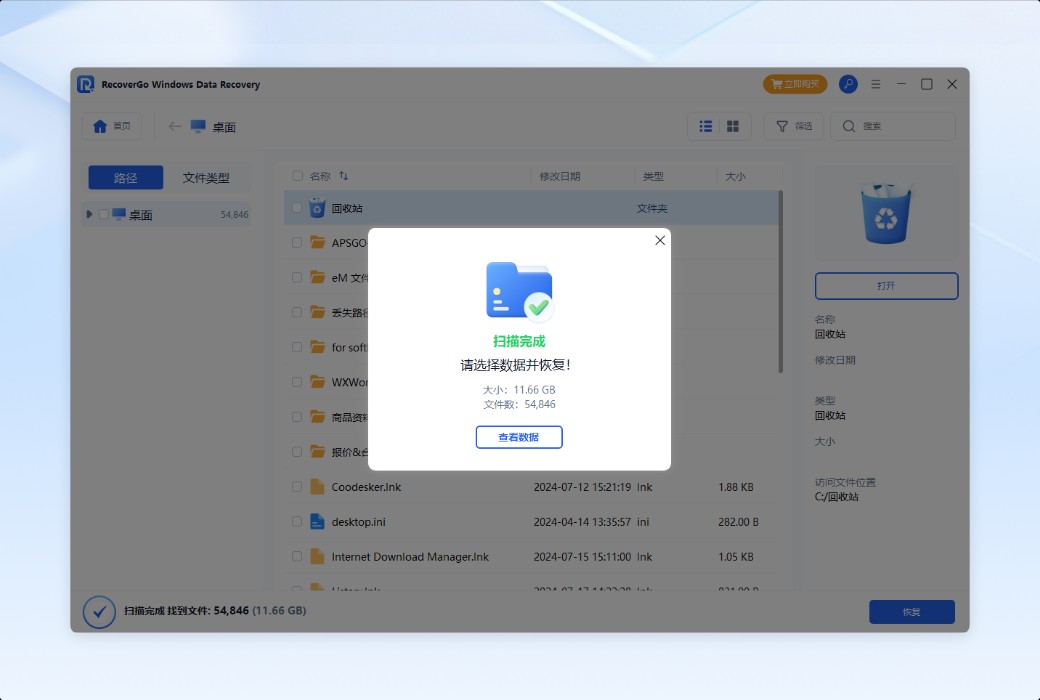The height and width of the screenshot is (700, 1040).
Task: Switch to grid view icon
Action: (733, 126)
